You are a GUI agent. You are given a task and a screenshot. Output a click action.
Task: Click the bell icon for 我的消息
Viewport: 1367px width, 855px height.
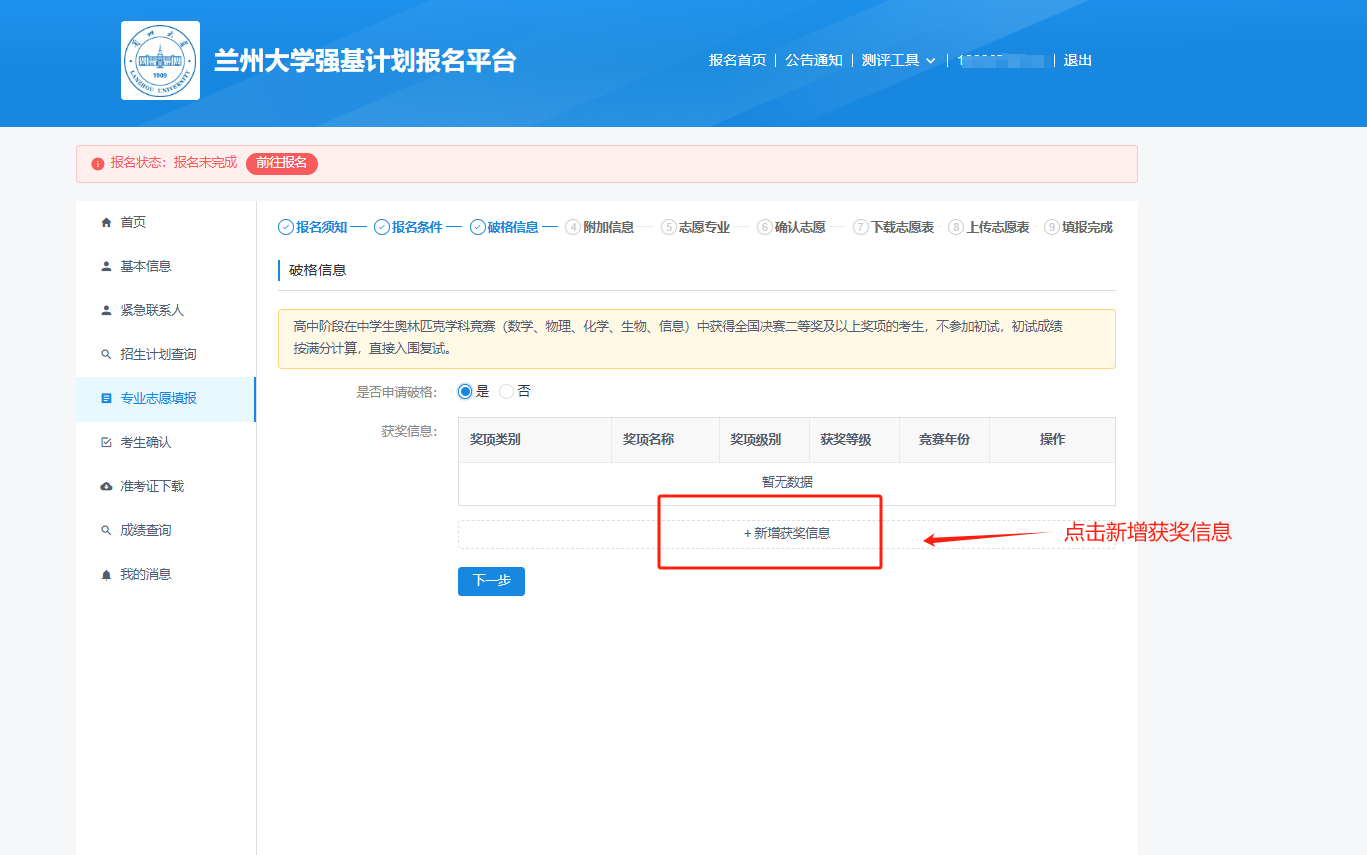[106, 575]
